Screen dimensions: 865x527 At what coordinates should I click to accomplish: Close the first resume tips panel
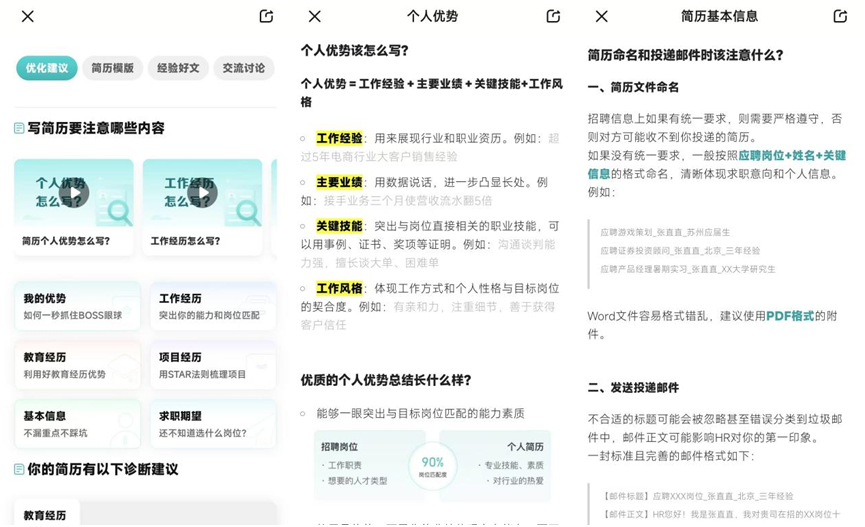click(28, 17)
